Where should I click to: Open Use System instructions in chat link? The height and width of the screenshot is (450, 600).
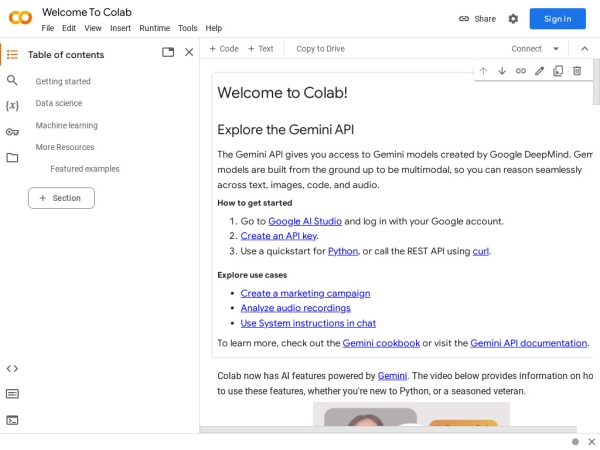[308, 323]
